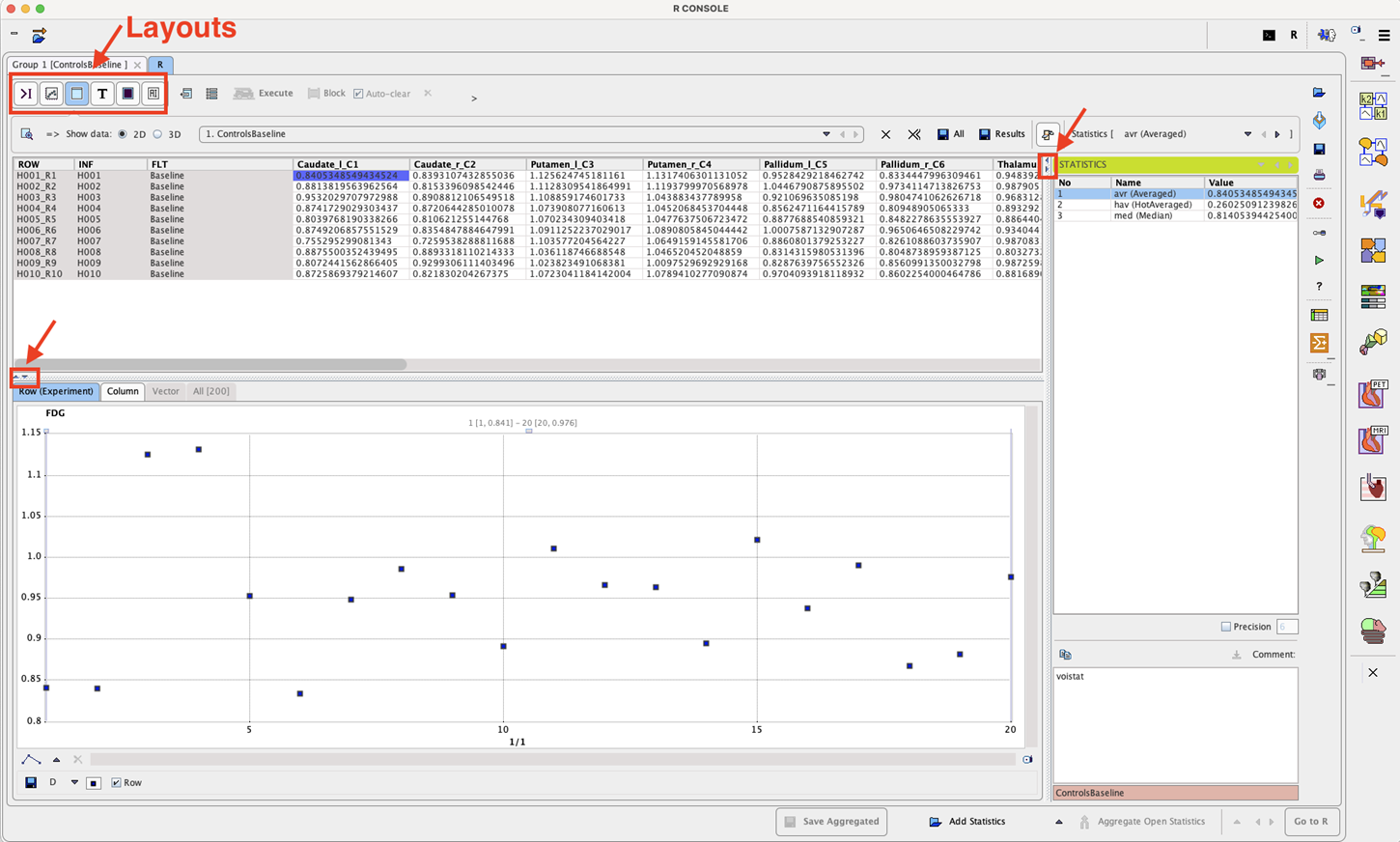Click the save All button

951,134
